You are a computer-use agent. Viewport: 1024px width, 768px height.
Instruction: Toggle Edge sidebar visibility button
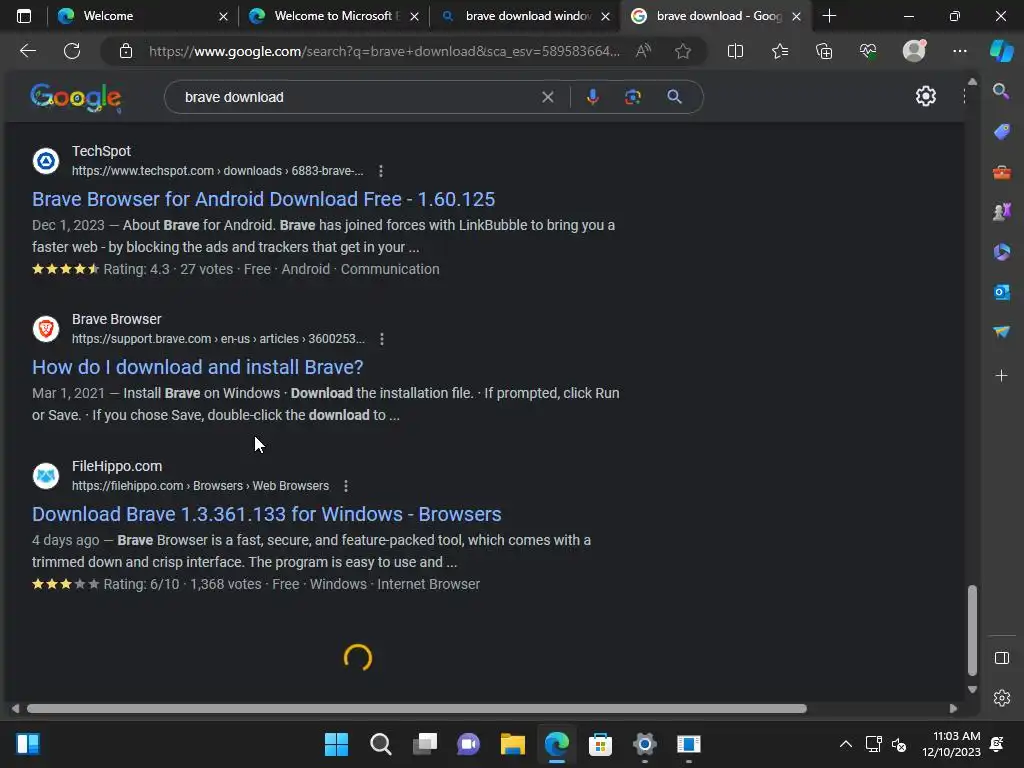(1001, 658)
